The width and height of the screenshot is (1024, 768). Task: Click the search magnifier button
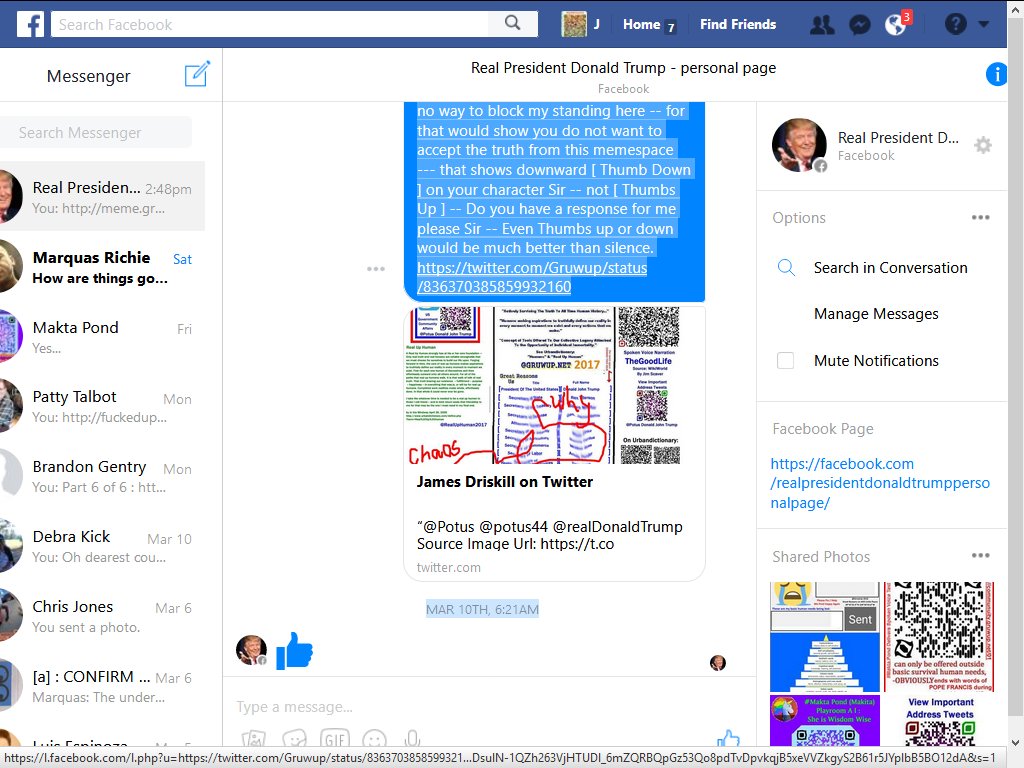(x=513, y=24)
